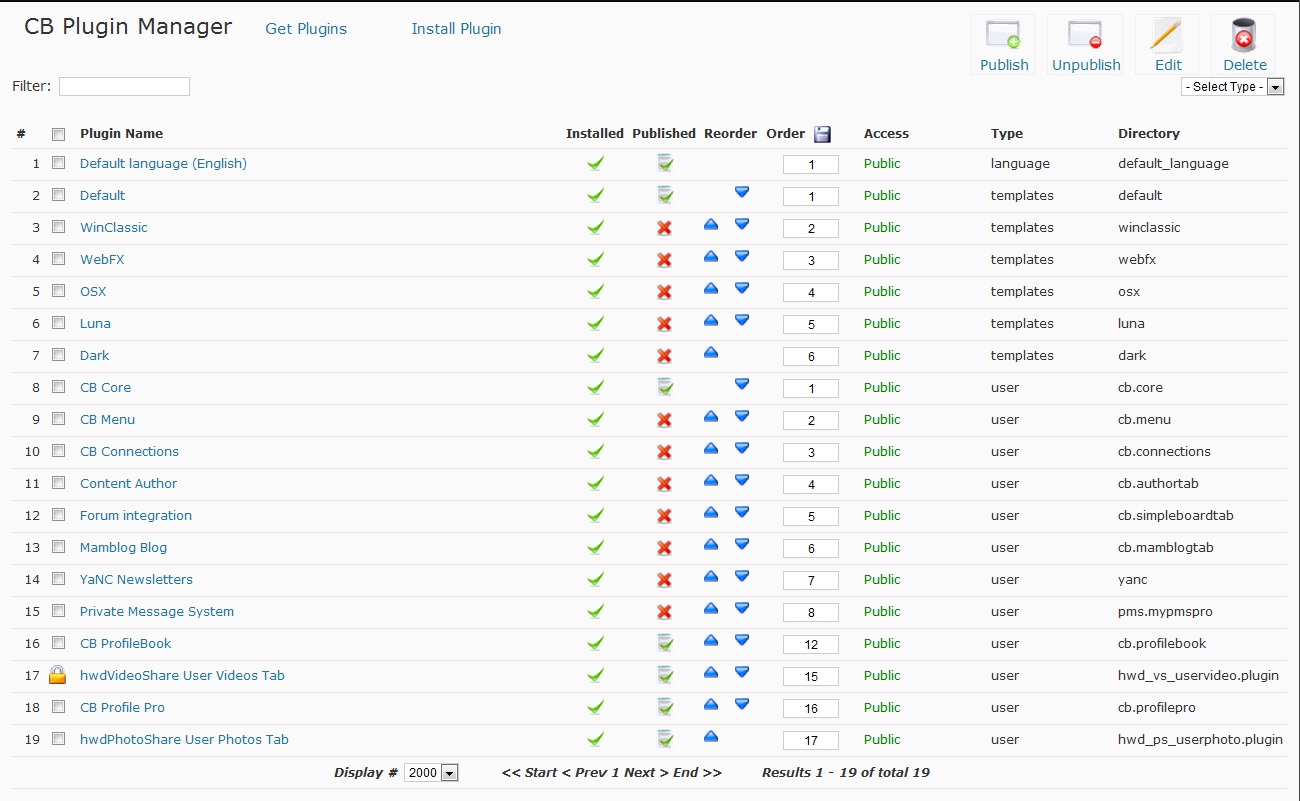This screenshot has height=801, width=1300.
Task: Click the Plugin Name column header
Action: tap(121, 133)
